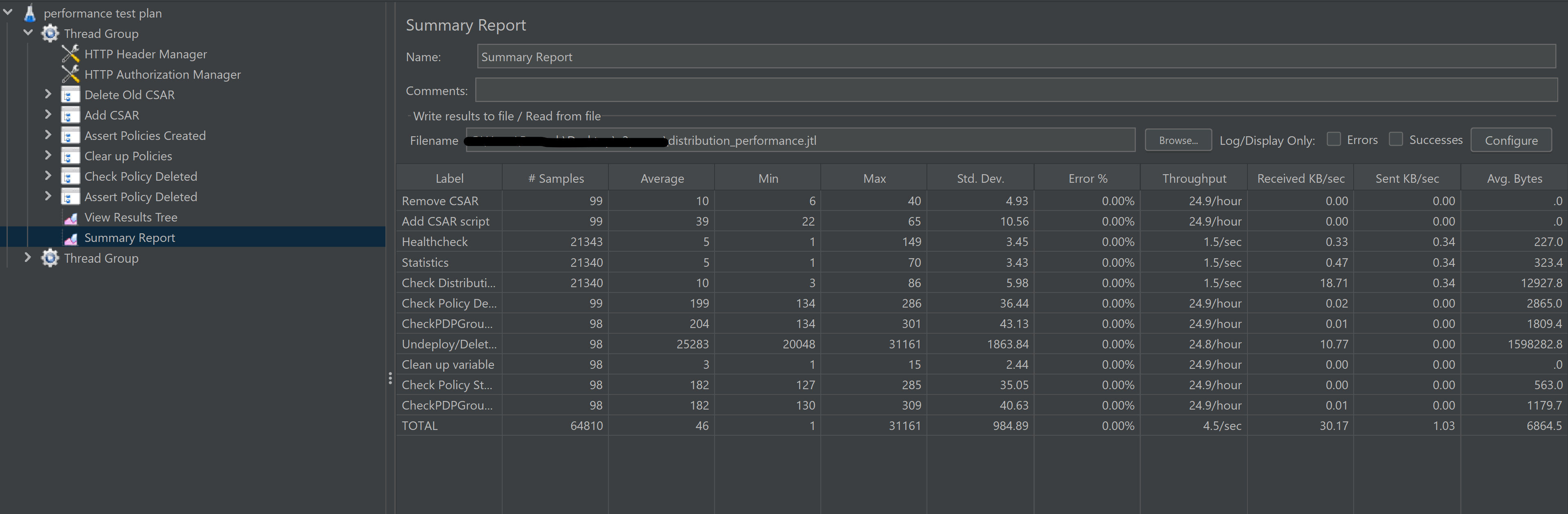Select the Statistics table row
Viewport: 1568px width, 514px height.
pyautogui.click(x=982, y=262)
